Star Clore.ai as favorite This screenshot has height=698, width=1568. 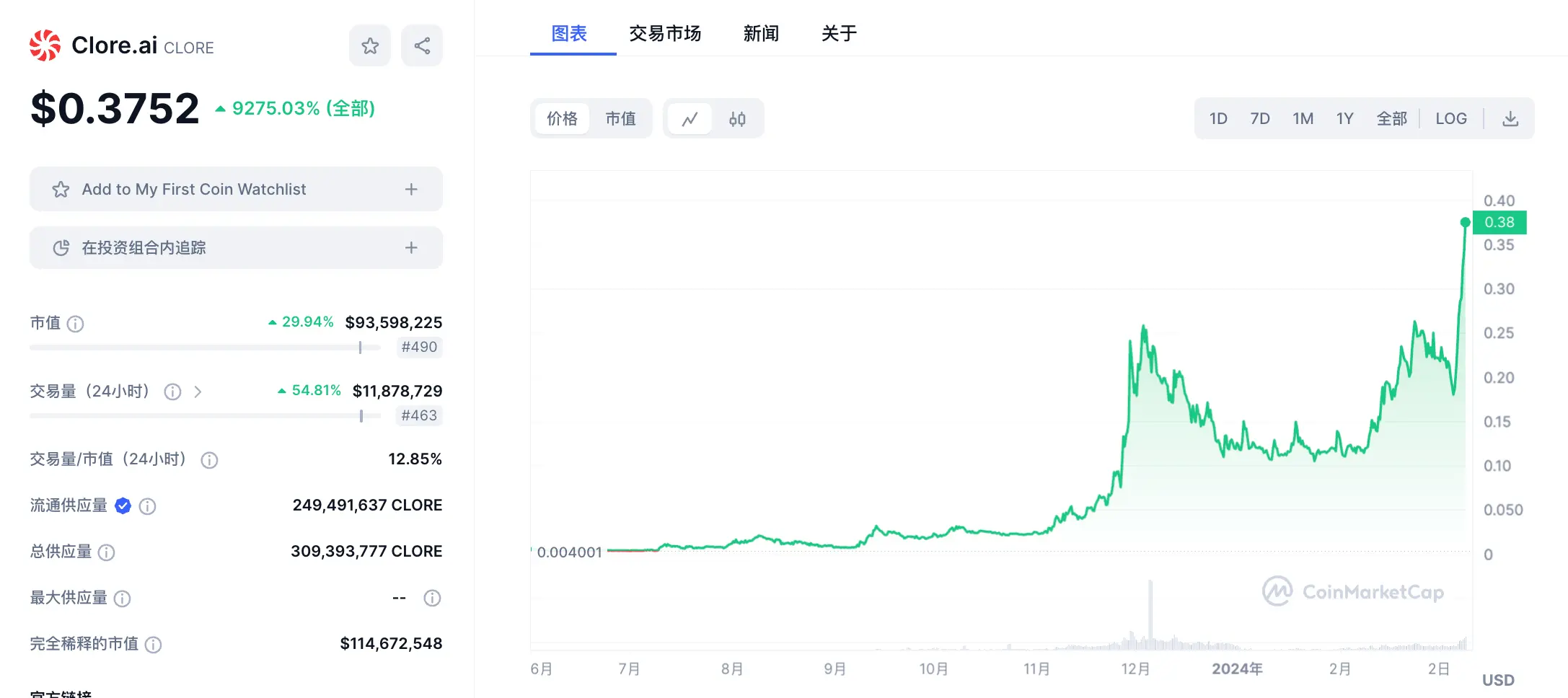click(x=370, y=45)
